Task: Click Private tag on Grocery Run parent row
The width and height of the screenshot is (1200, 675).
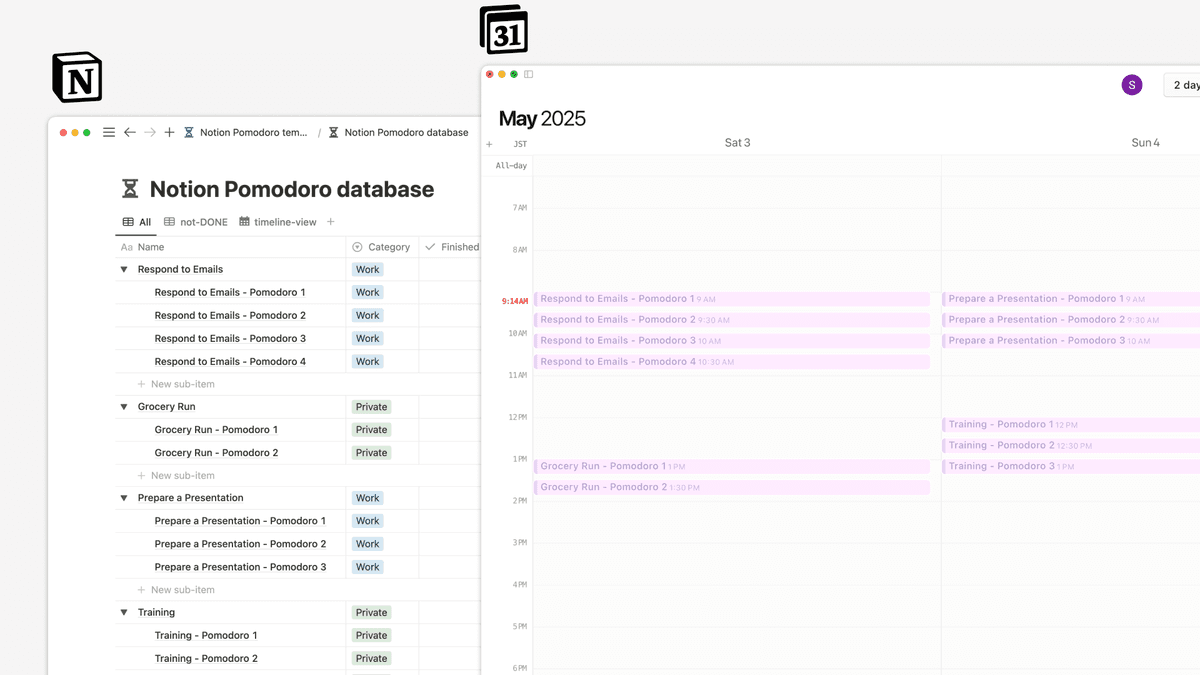Action: tap(371, 407)
